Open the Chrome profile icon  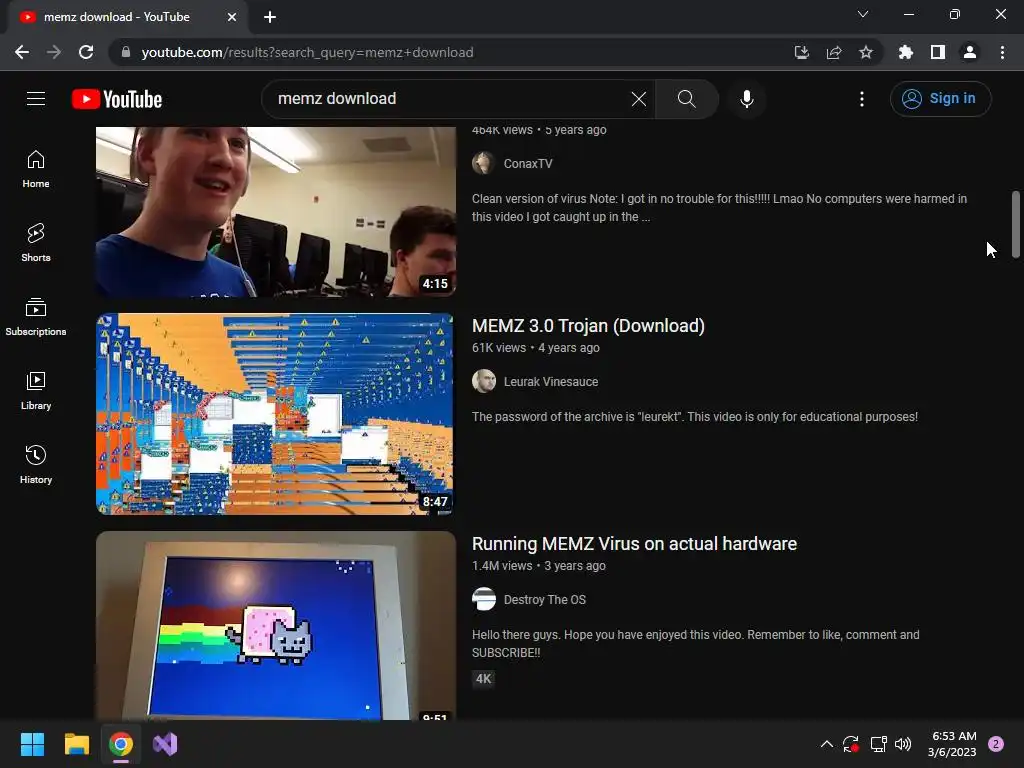pyautogui.click(x=970, y=52)
